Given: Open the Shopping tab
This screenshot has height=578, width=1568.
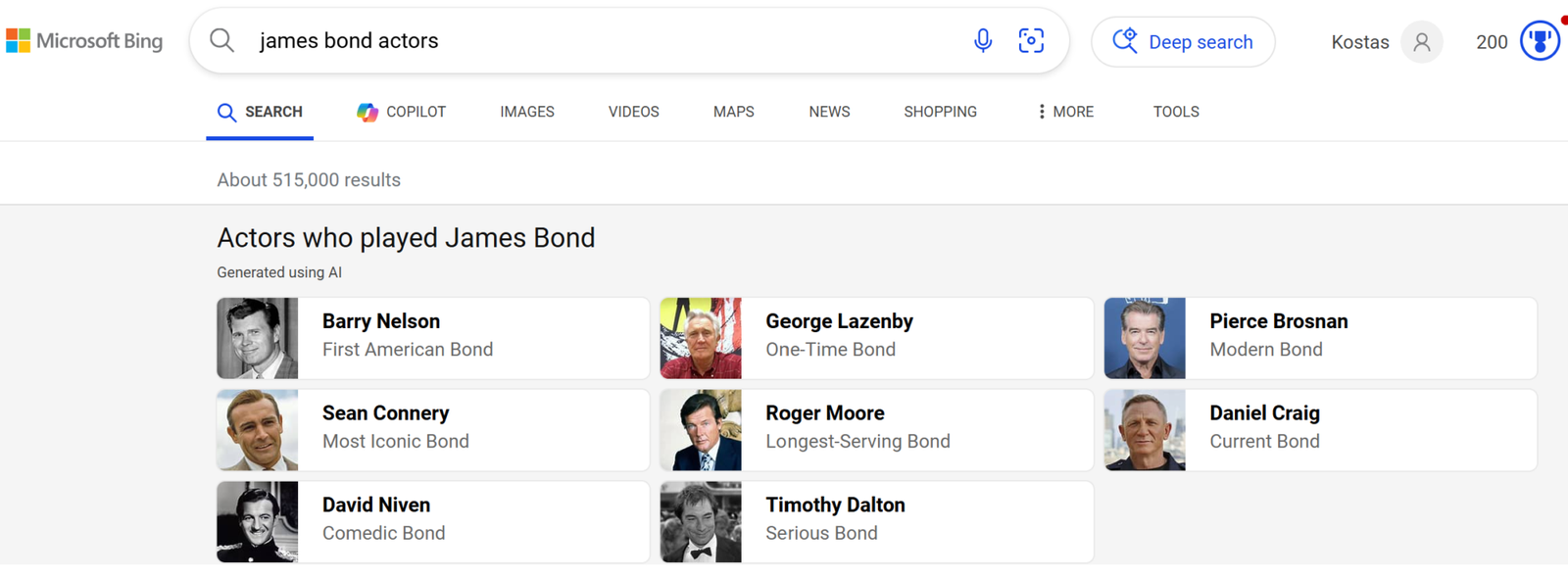Looking at the screenshot, I should (x=940, y=112).
